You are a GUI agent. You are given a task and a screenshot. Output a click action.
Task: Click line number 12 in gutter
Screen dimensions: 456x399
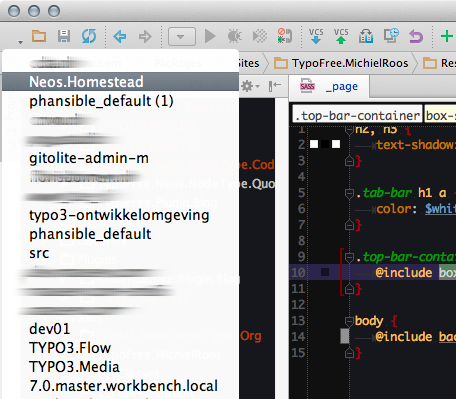click(x=298, y=304)
